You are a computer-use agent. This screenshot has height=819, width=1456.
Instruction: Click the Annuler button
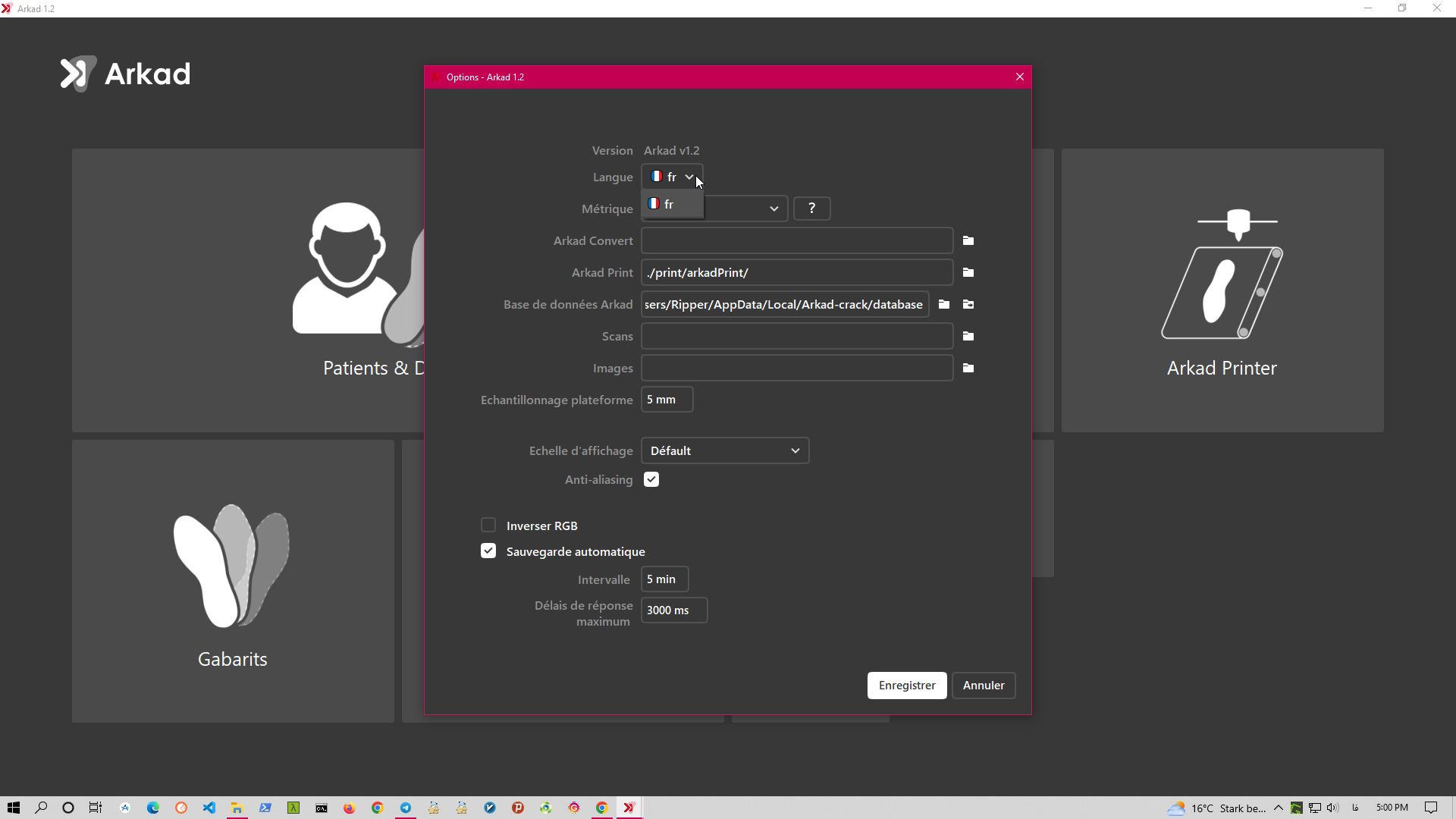pos(984,686)
